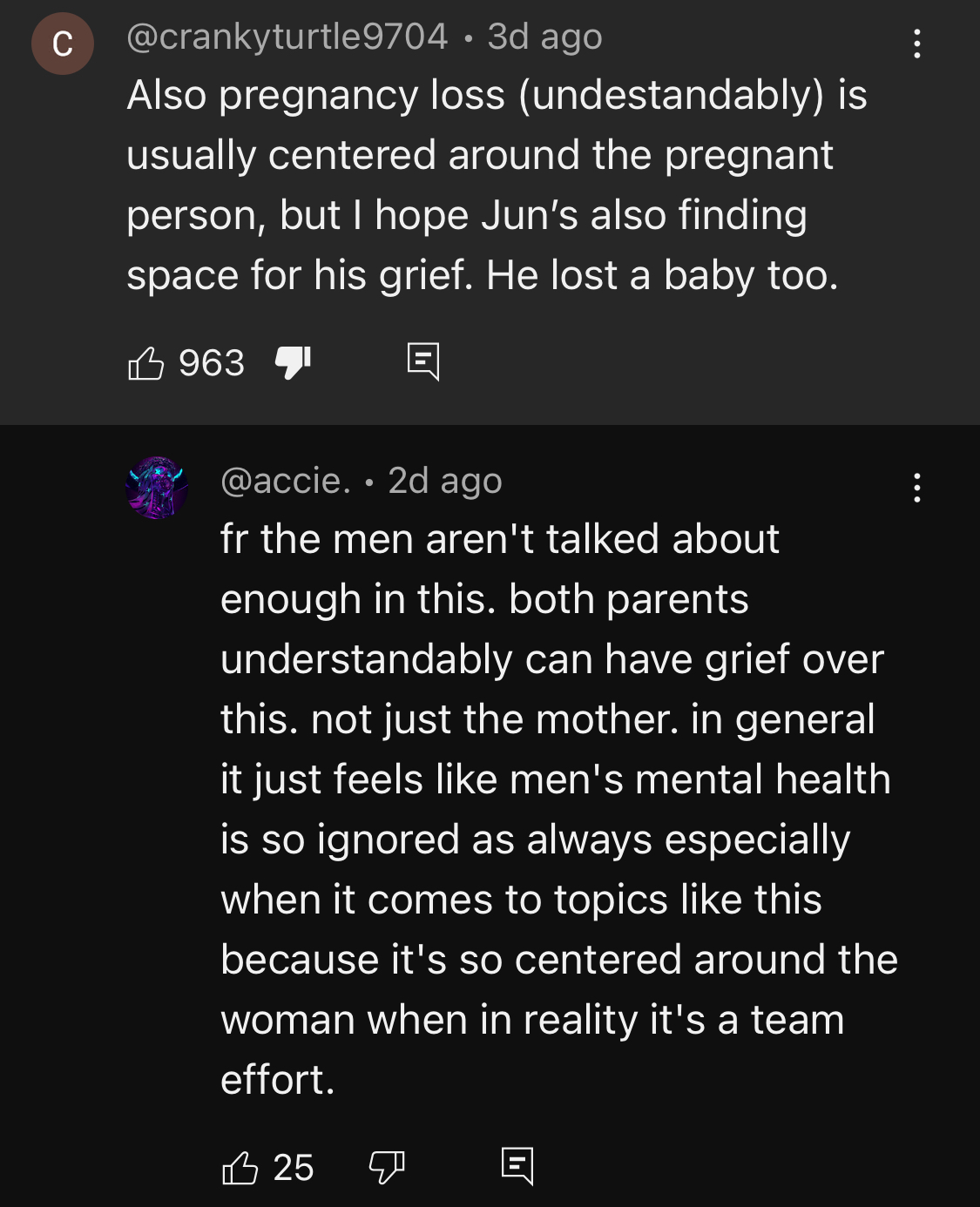Tap the 'team effort' ending text
The image size is (980, 1207).
(532, 1049)
